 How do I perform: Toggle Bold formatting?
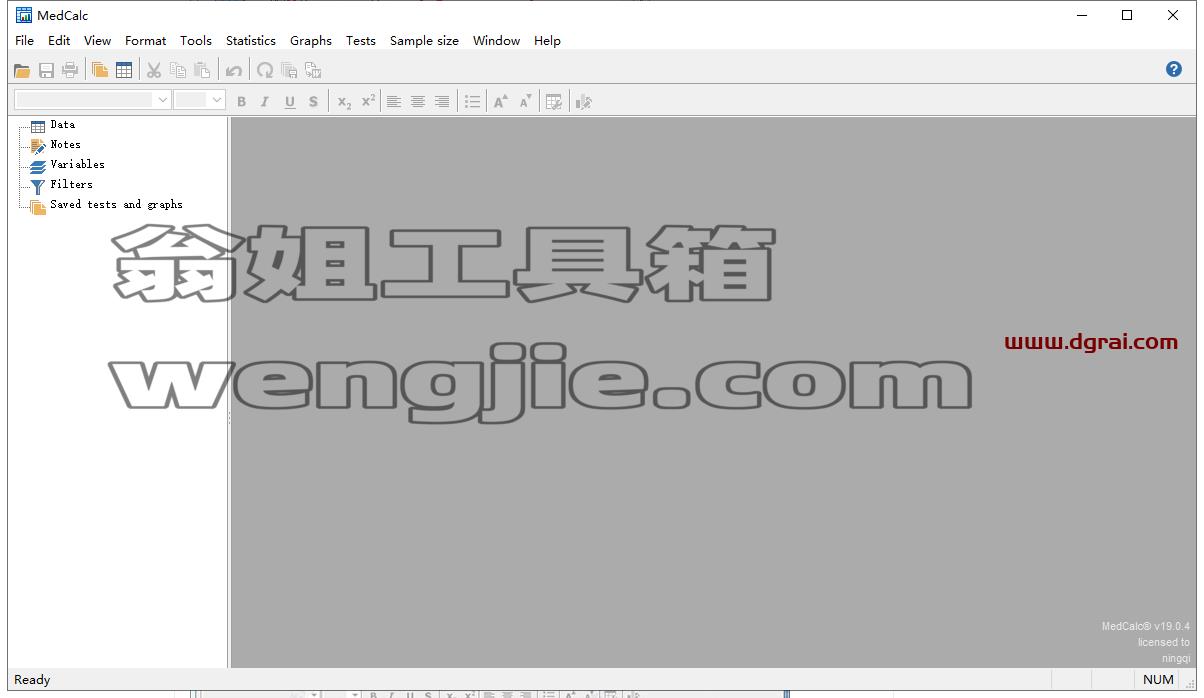(241, 101)
